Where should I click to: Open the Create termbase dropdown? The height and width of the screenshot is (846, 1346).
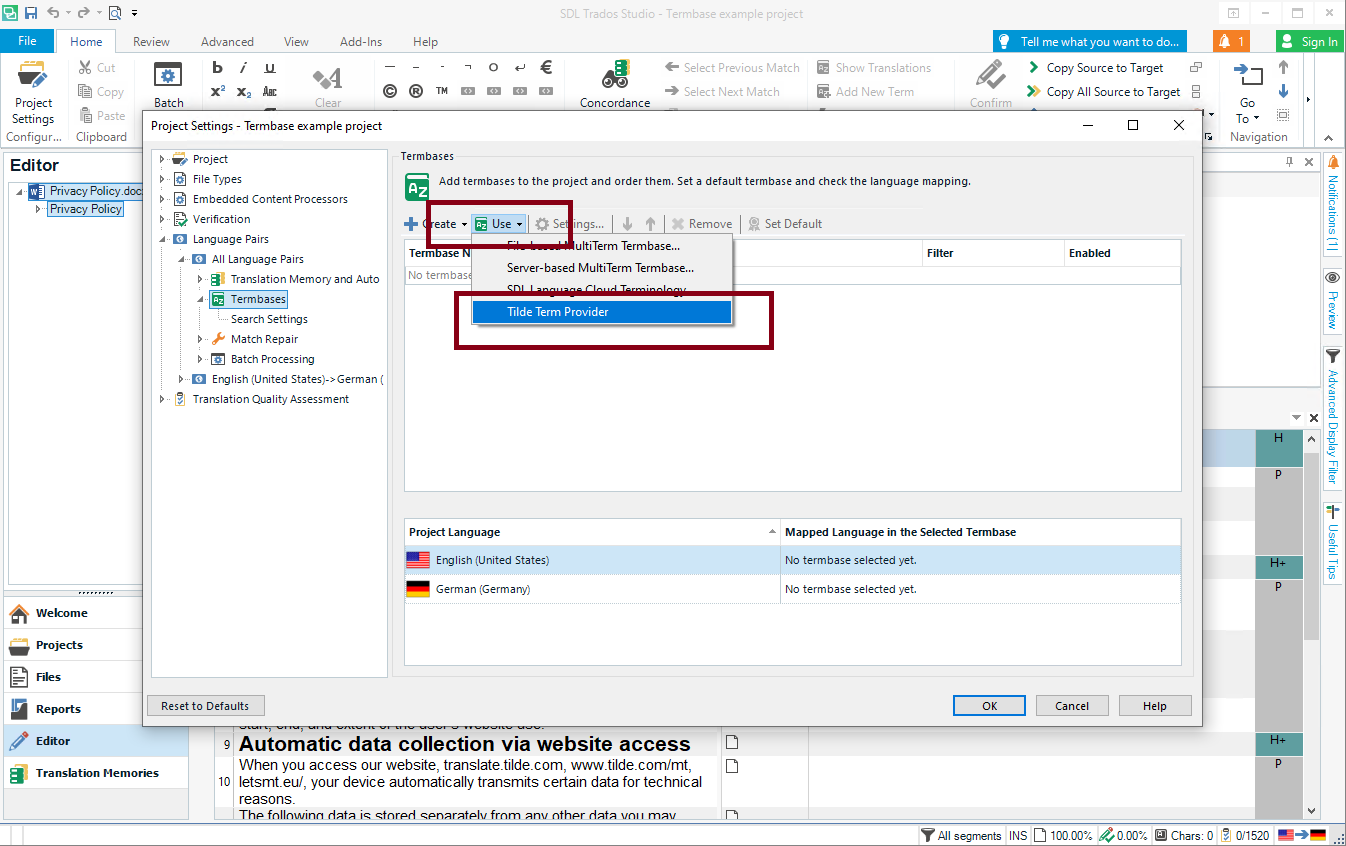pos(436,224)
